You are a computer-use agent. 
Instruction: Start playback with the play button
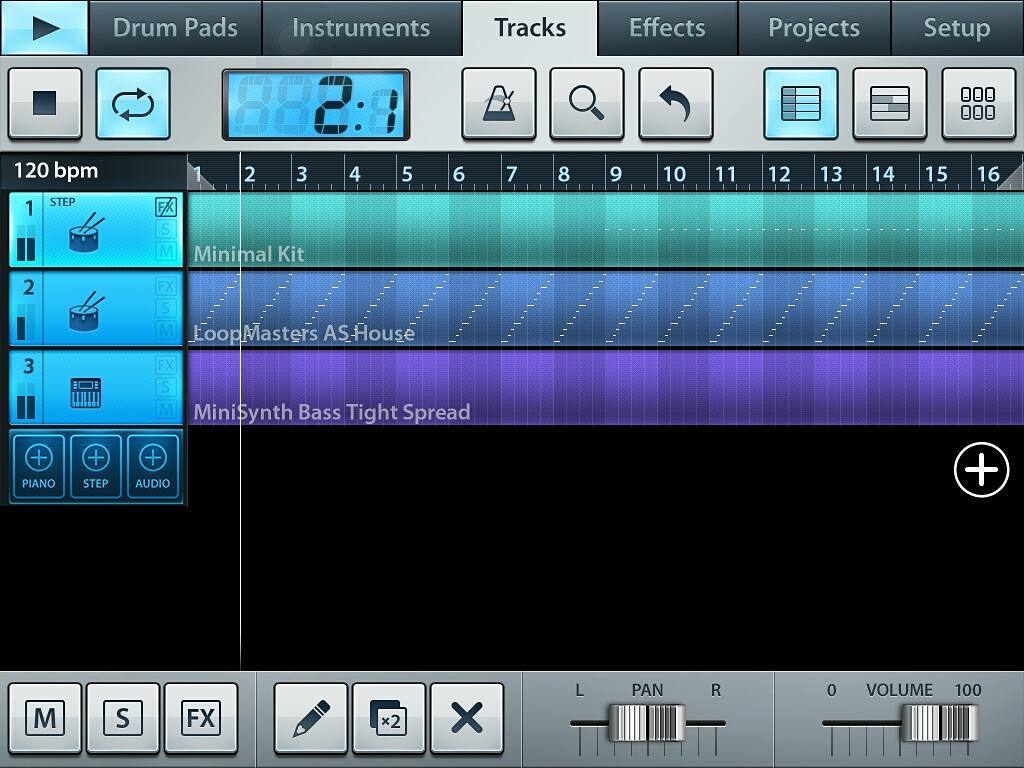pyautogui.click(x=44, y=27)
